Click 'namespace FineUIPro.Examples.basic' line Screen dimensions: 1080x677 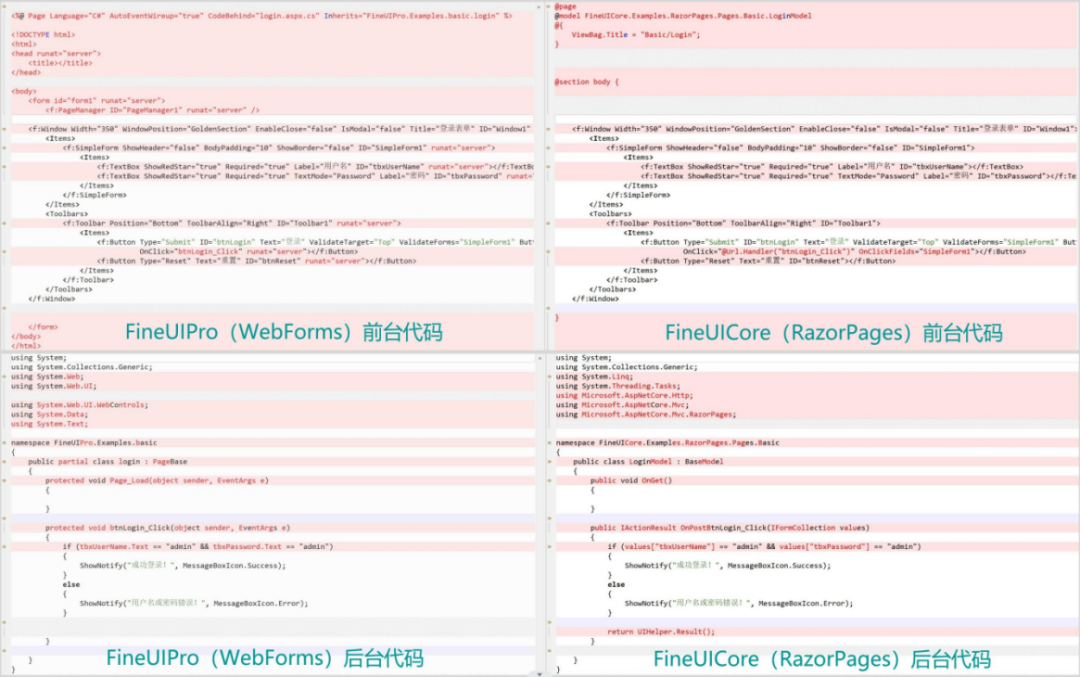tap(84, 443)
